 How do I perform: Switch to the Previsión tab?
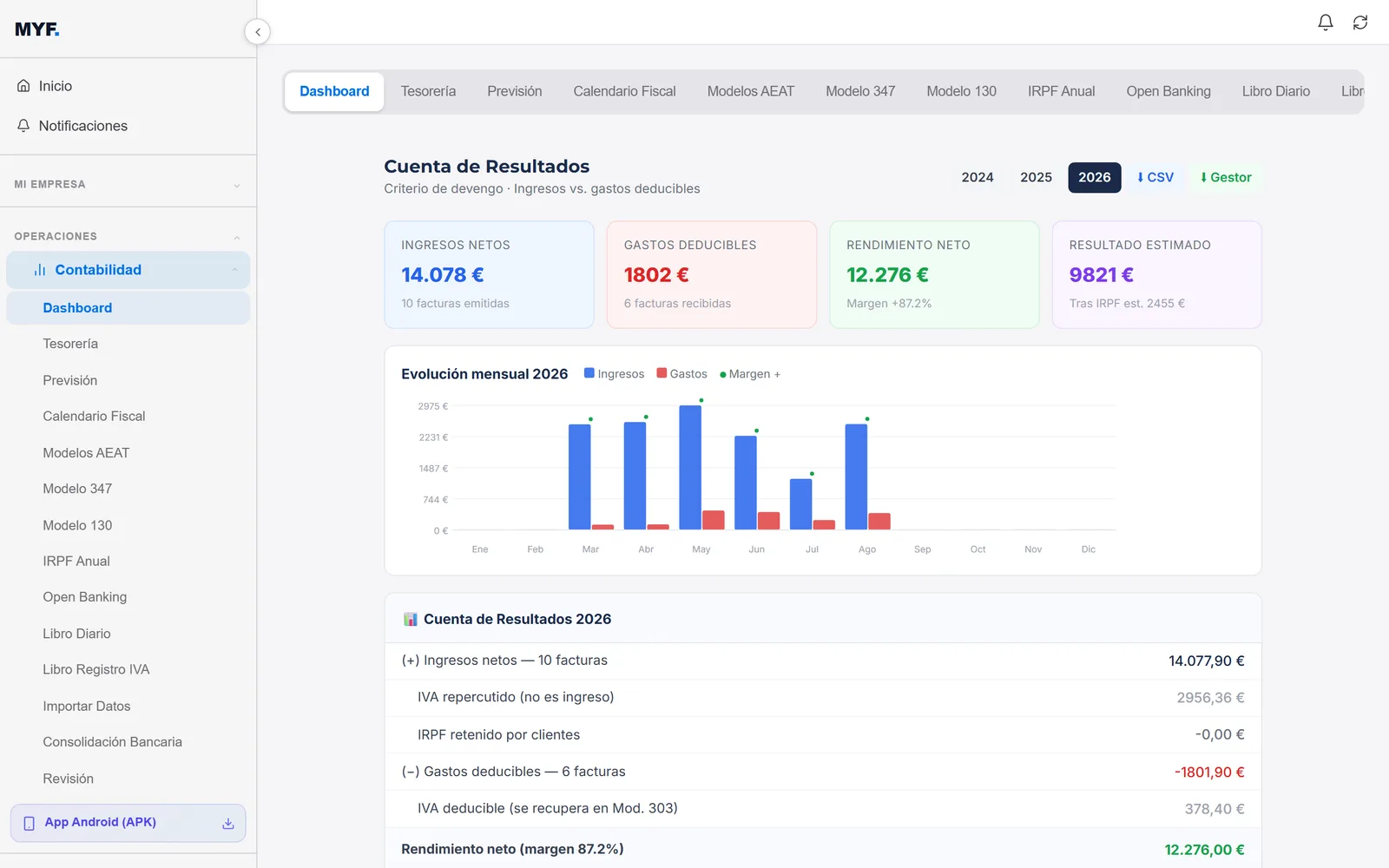(x=514, y=91)
